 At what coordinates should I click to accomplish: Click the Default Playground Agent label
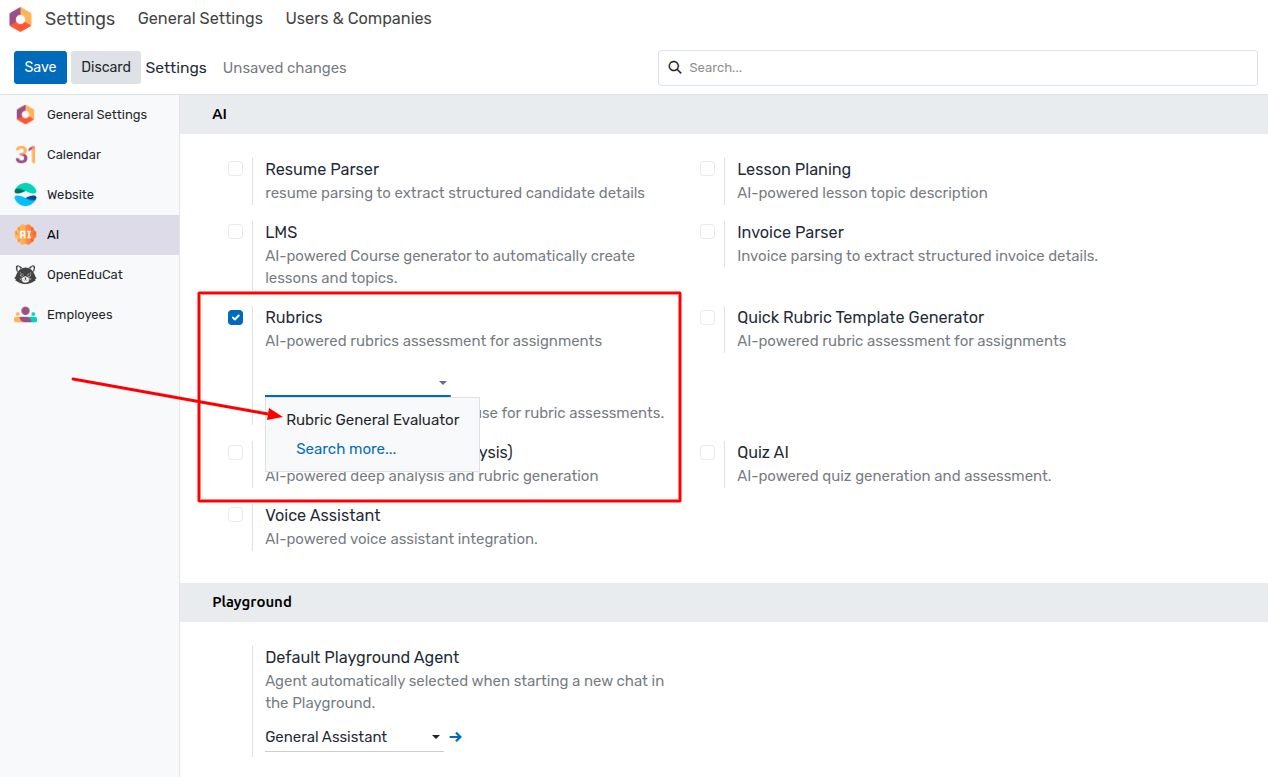pos(362,658)
